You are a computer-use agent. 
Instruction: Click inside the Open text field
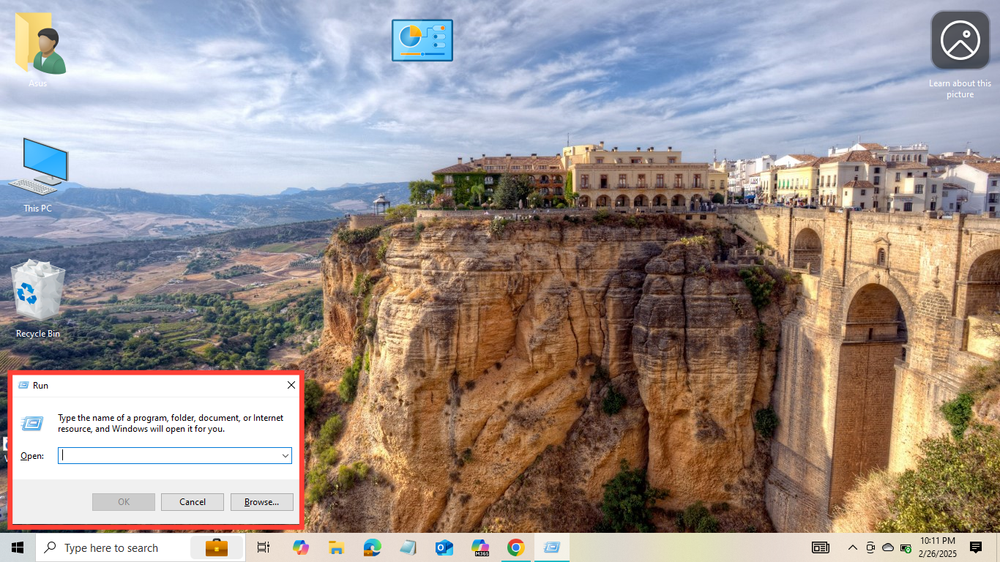pos(168,455)
